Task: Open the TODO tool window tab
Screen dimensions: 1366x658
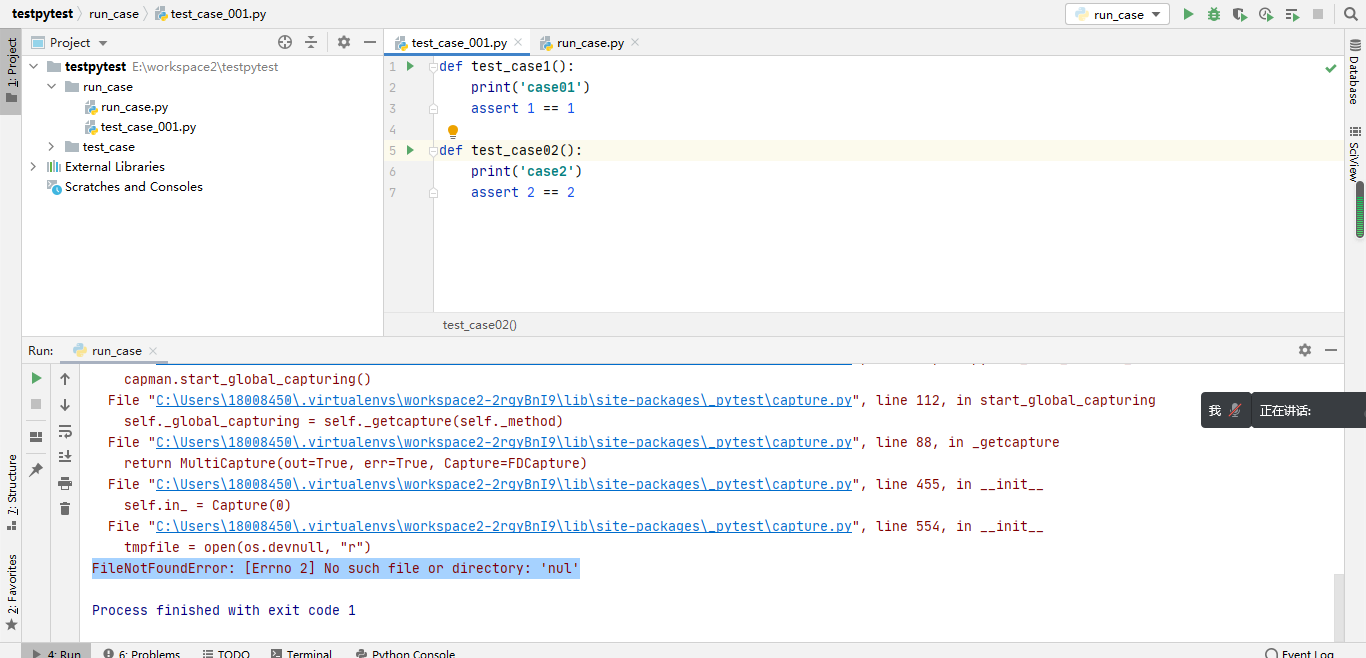Action: (225, 654)
